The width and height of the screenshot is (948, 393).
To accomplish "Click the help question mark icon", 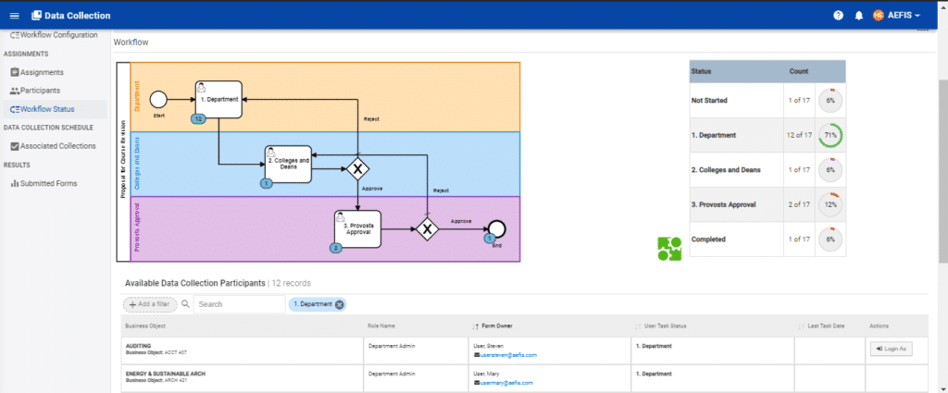I will click(838, 16).
